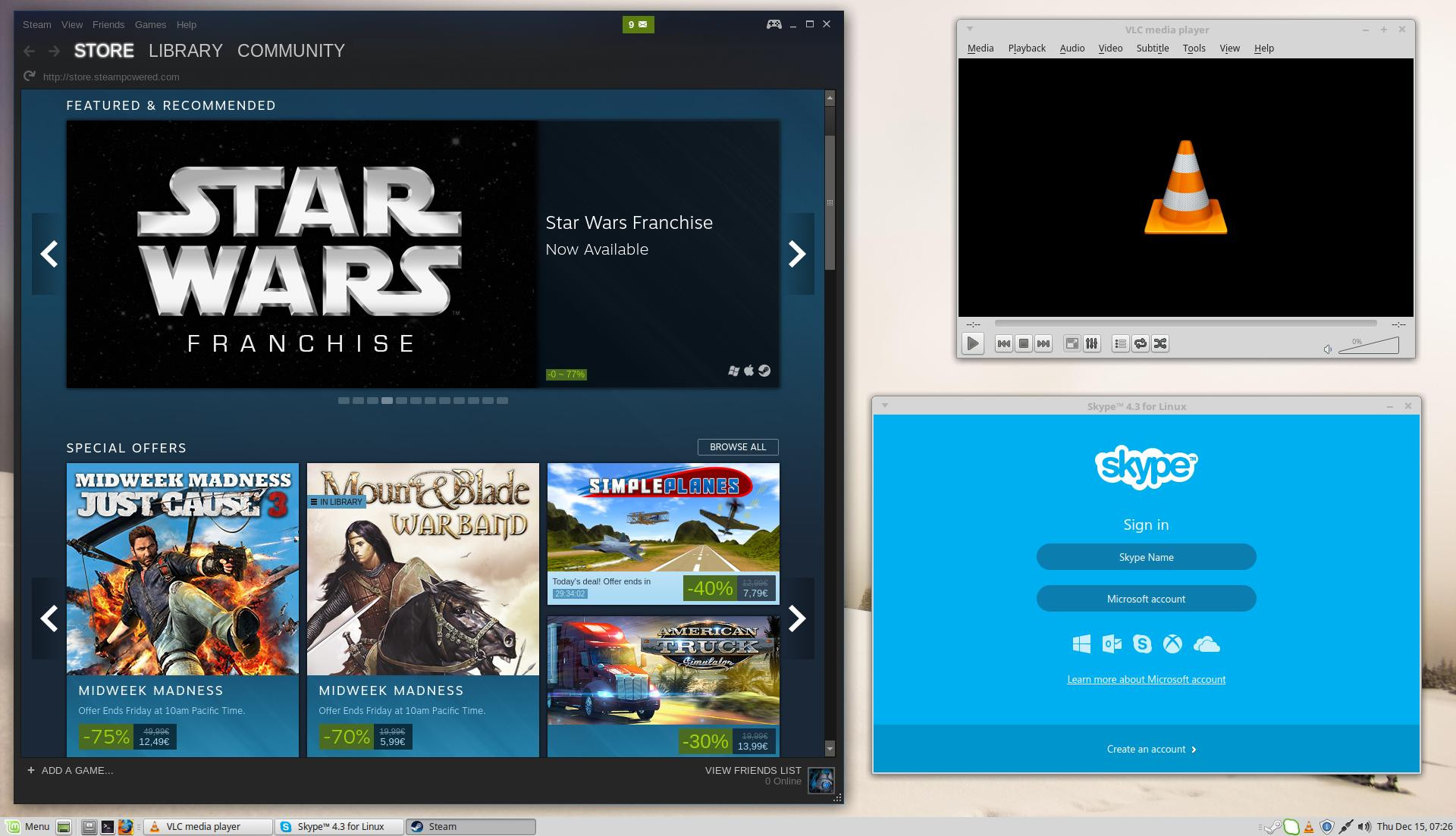Image resolution: width=1456 pixels, height=836 pixels.
Task: Open the SimplePlanes daily deal
Action: (x=664, y=534)
